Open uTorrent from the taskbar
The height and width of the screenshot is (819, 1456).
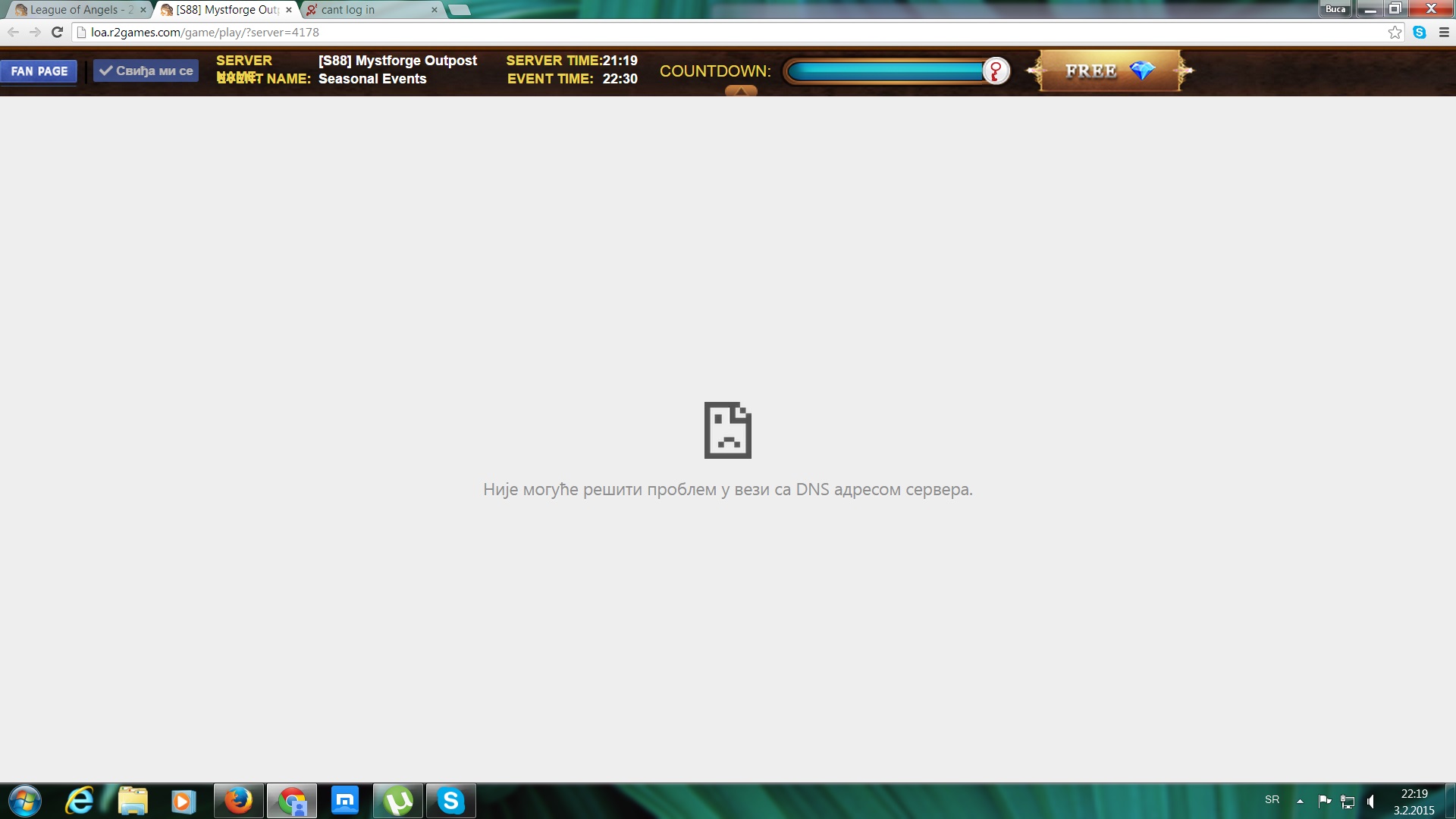[398, 801]
